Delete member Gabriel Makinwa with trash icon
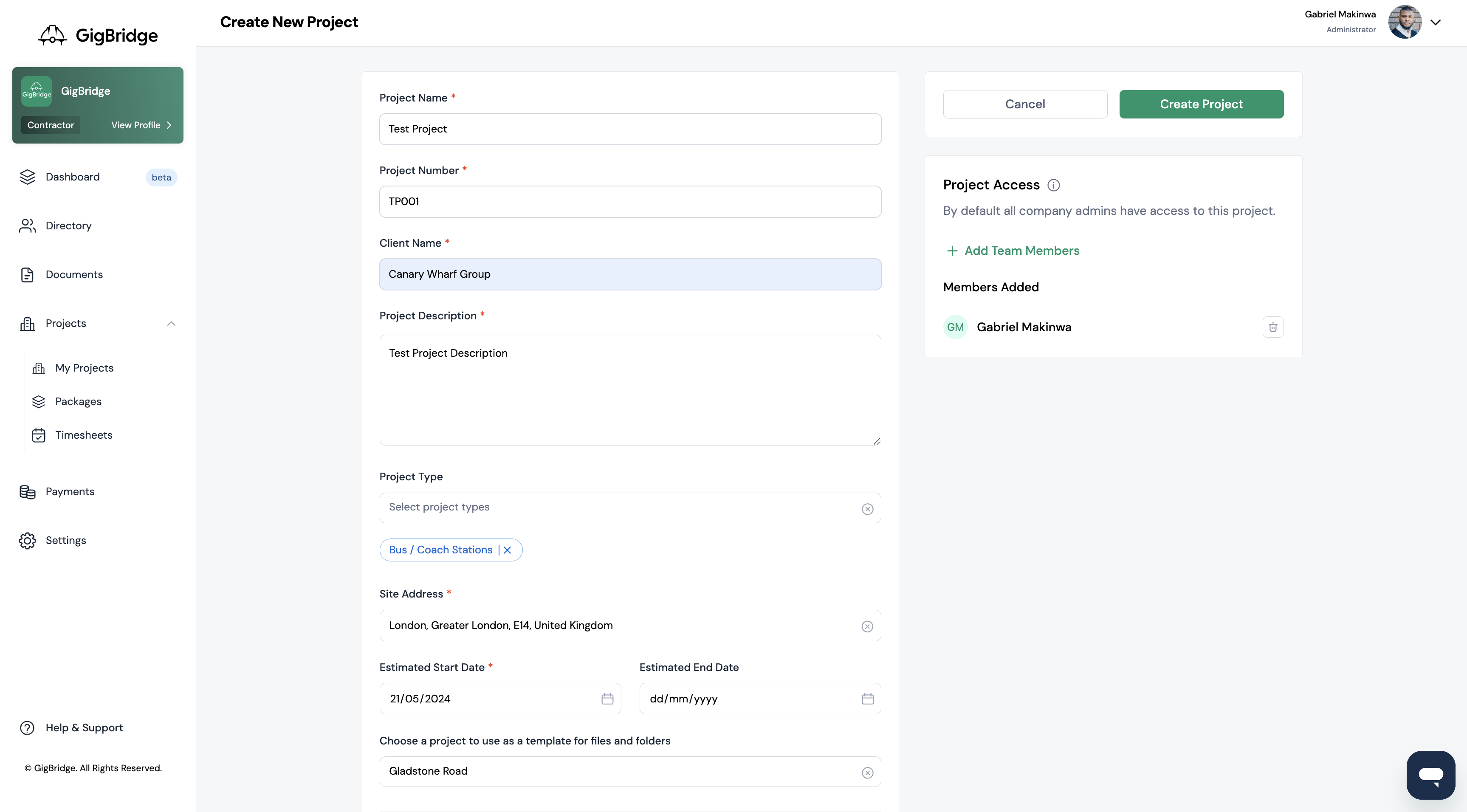Image resolution: width=1467 pixels, height=812 pixels. click(1273, 327)
